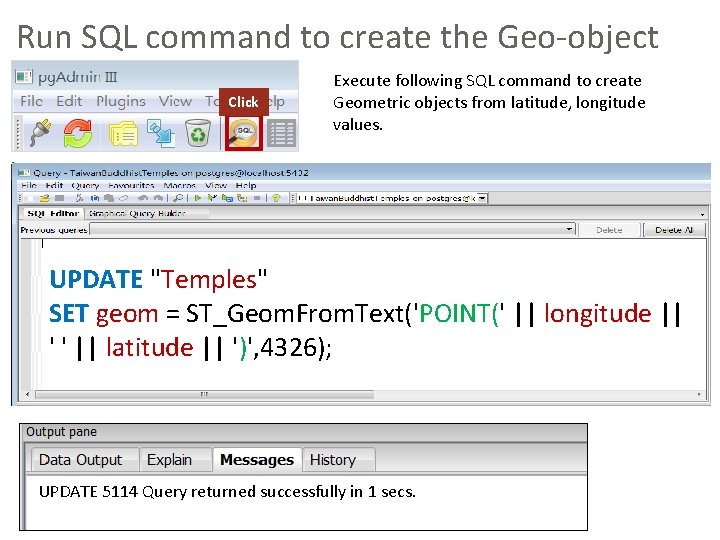Open the Favourites menu

[x=131, y=186]
